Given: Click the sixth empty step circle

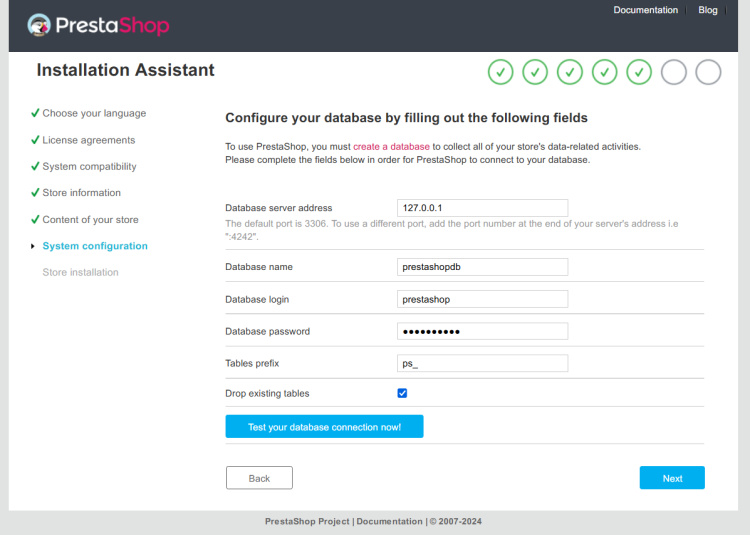Looking at the screenshot, I should (x=674, y=72).
